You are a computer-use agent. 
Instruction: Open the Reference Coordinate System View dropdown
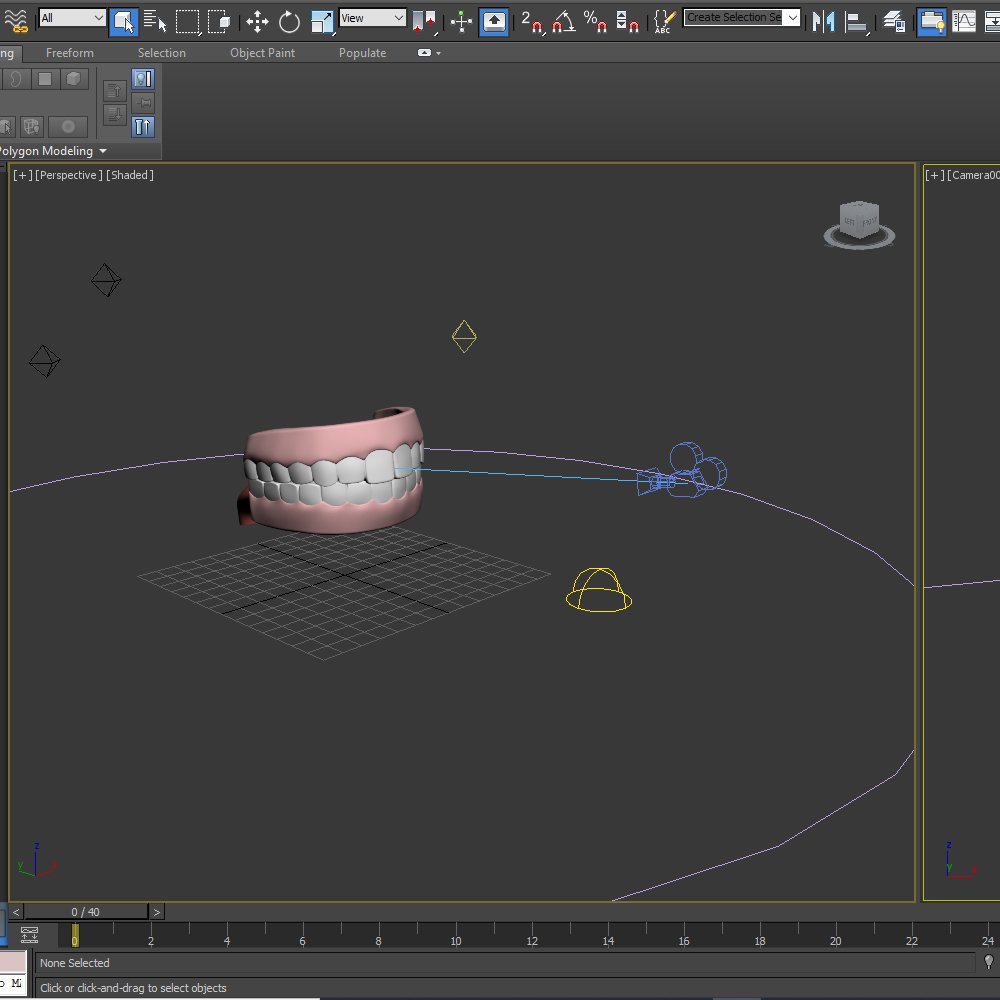click(x=372, y=17)
